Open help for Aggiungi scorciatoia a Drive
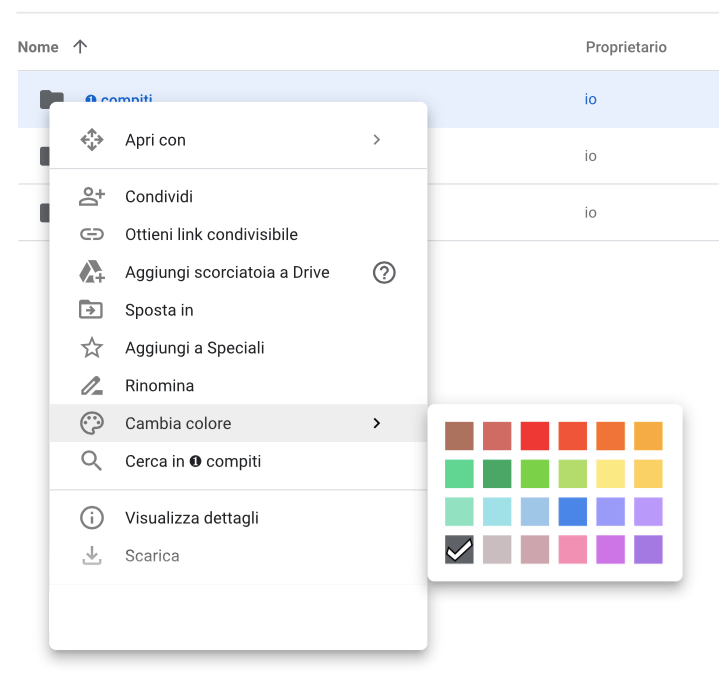The height and width of the screenshot is (680, 719). click(x=384, y=272)
